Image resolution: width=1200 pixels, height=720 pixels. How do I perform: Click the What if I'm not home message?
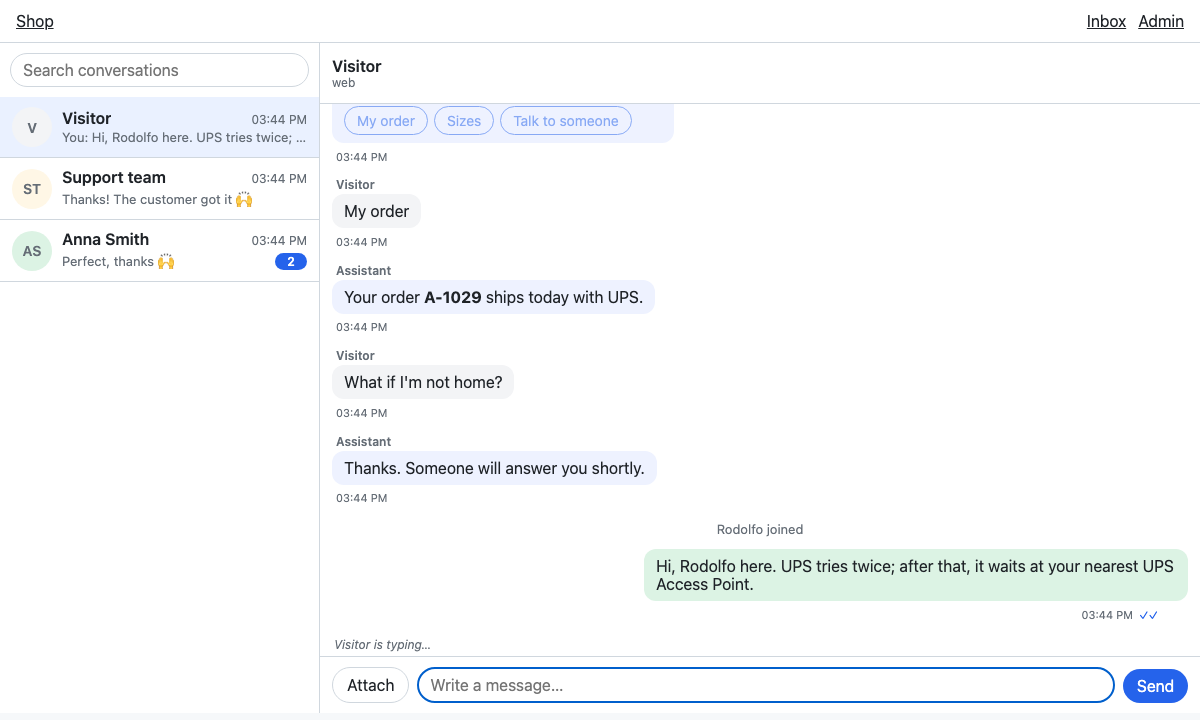tap(423, 382)
